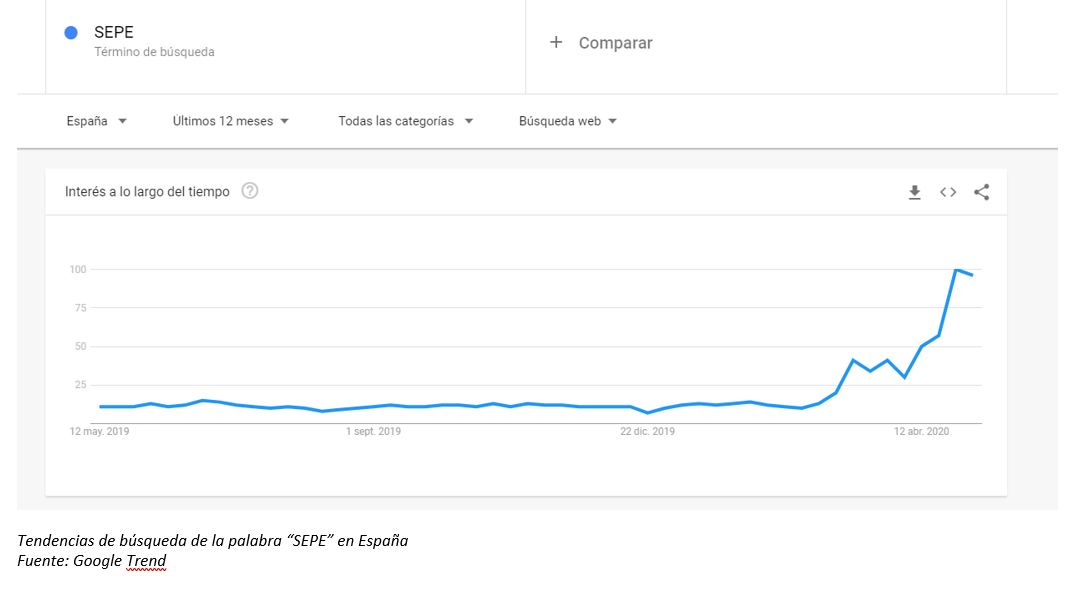Open help for Interés a lo largo del tiempo
This screenshot has width=1081, height=592.
pyautogui.click(x=250, y=191)
